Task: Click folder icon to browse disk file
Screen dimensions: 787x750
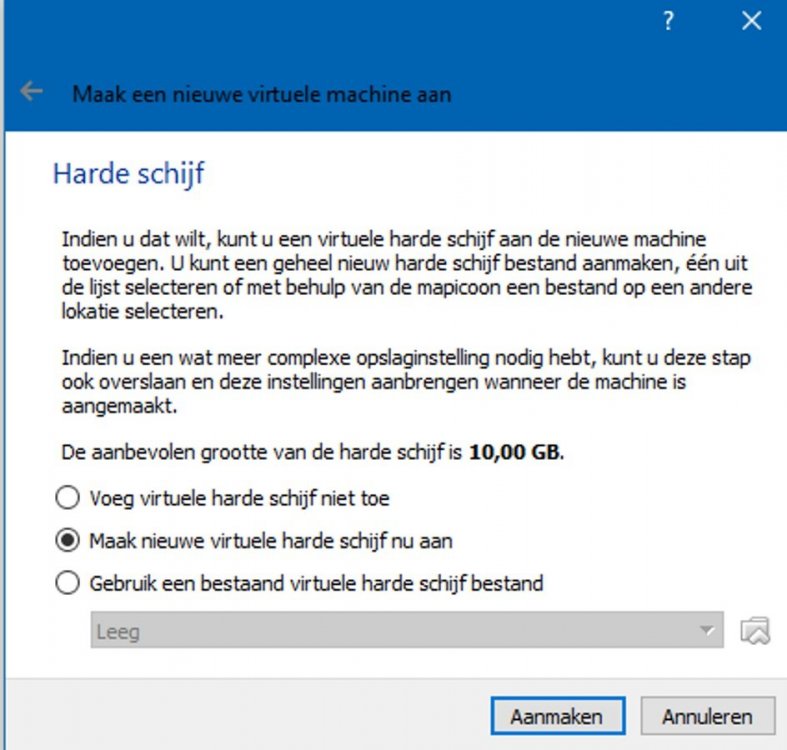Action: coord(755,631)
